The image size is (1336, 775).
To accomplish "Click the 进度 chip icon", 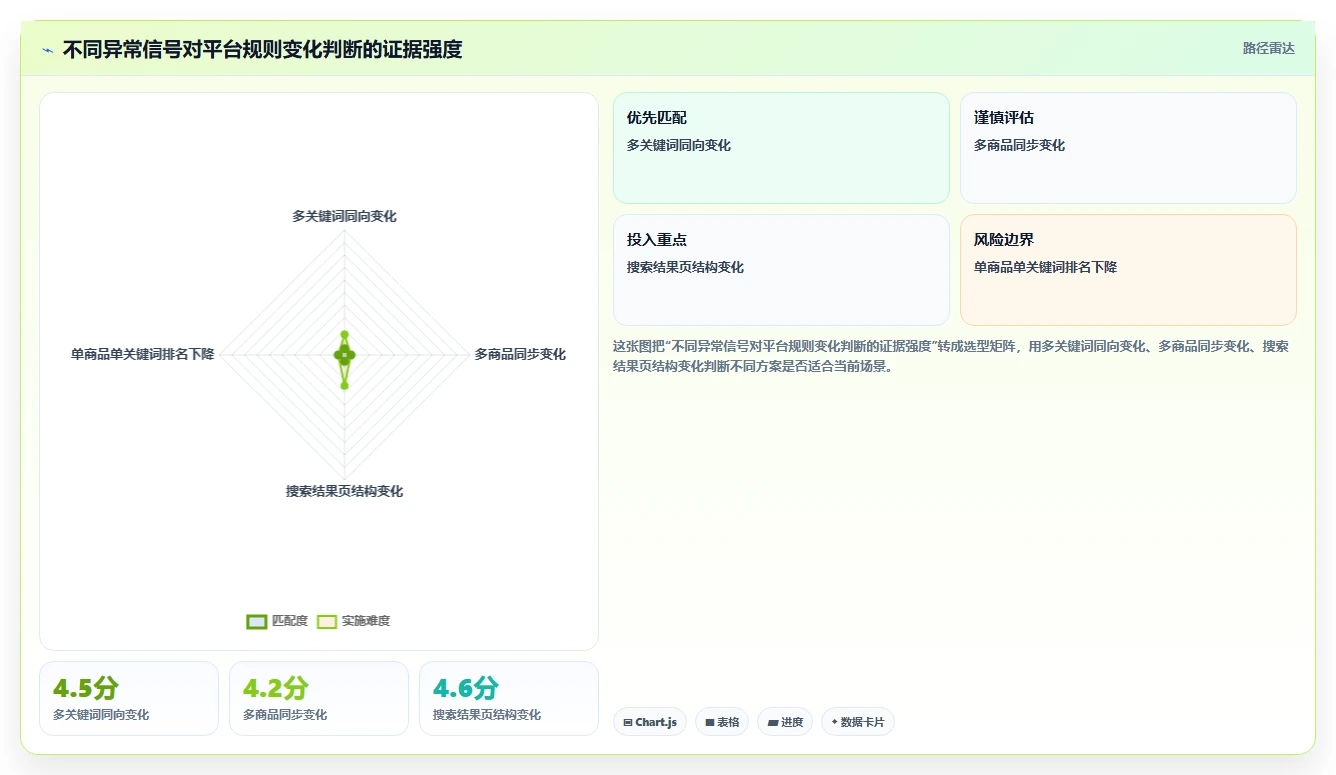I will coord(772,722).
